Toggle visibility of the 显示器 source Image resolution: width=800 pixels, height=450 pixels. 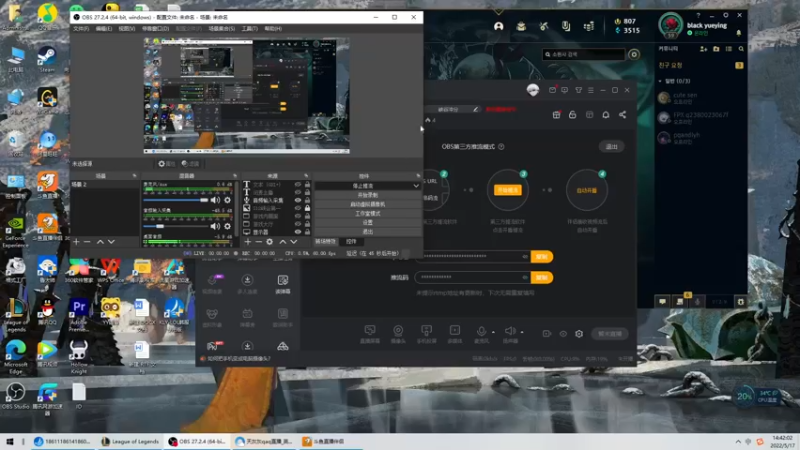coord(298,232)
